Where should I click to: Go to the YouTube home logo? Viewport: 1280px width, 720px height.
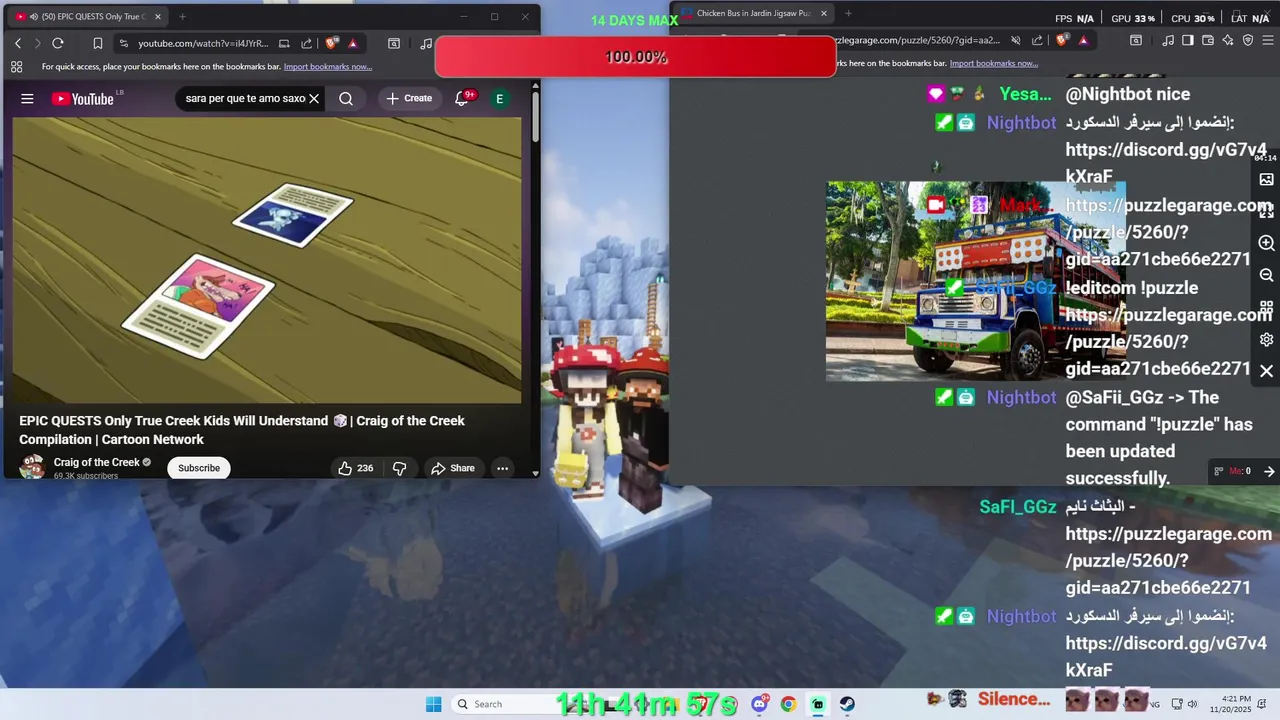(x=82, y=99)
